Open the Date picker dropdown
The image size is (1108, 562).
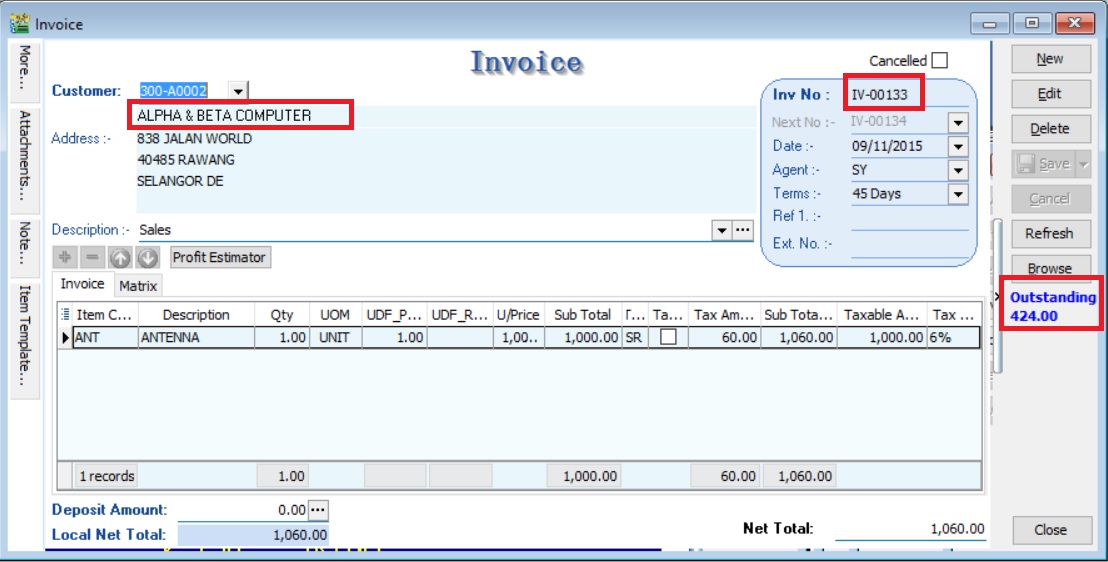point(958,147)
